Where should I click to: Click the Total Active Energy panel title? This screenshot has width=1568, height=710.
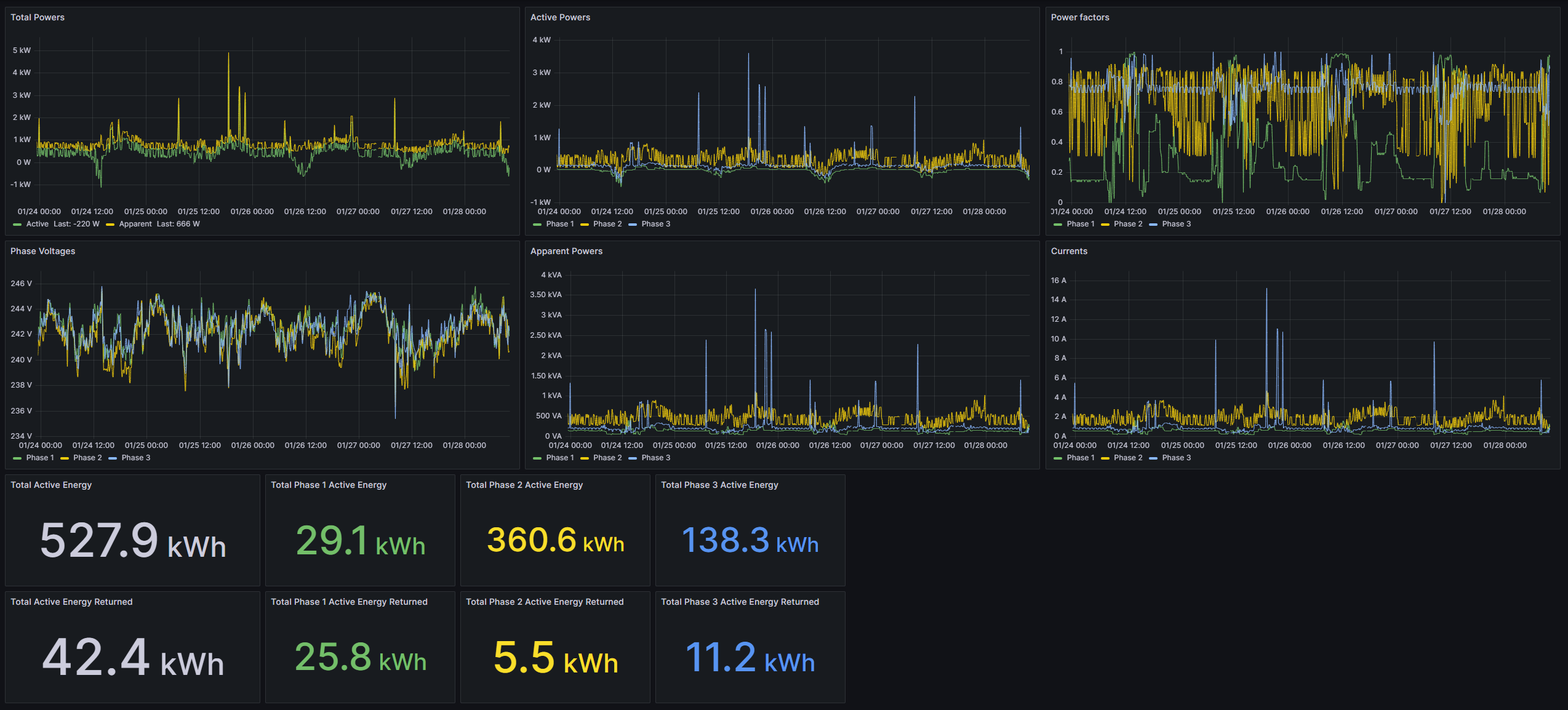(x=51, y=485)
